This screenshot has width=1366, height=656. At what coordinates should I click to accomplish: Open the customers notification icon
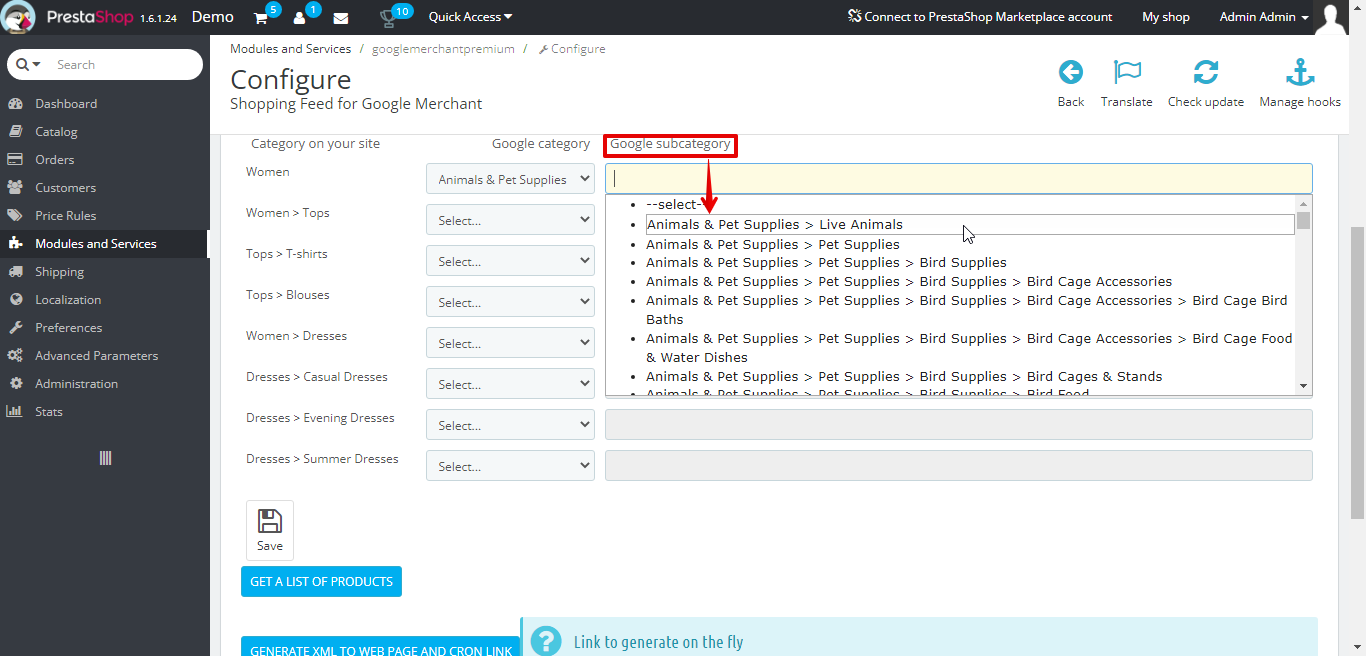[x=301, y=17]
